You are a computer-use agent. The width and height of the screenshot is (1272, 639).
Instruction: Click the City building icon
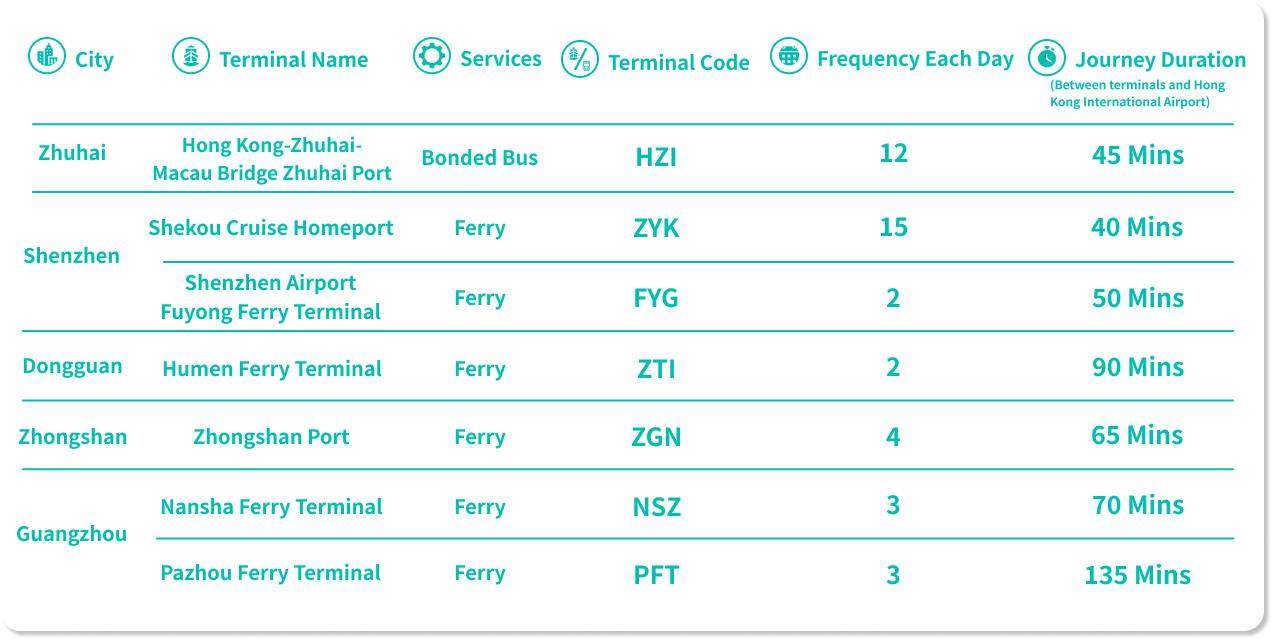click(46, 56)
